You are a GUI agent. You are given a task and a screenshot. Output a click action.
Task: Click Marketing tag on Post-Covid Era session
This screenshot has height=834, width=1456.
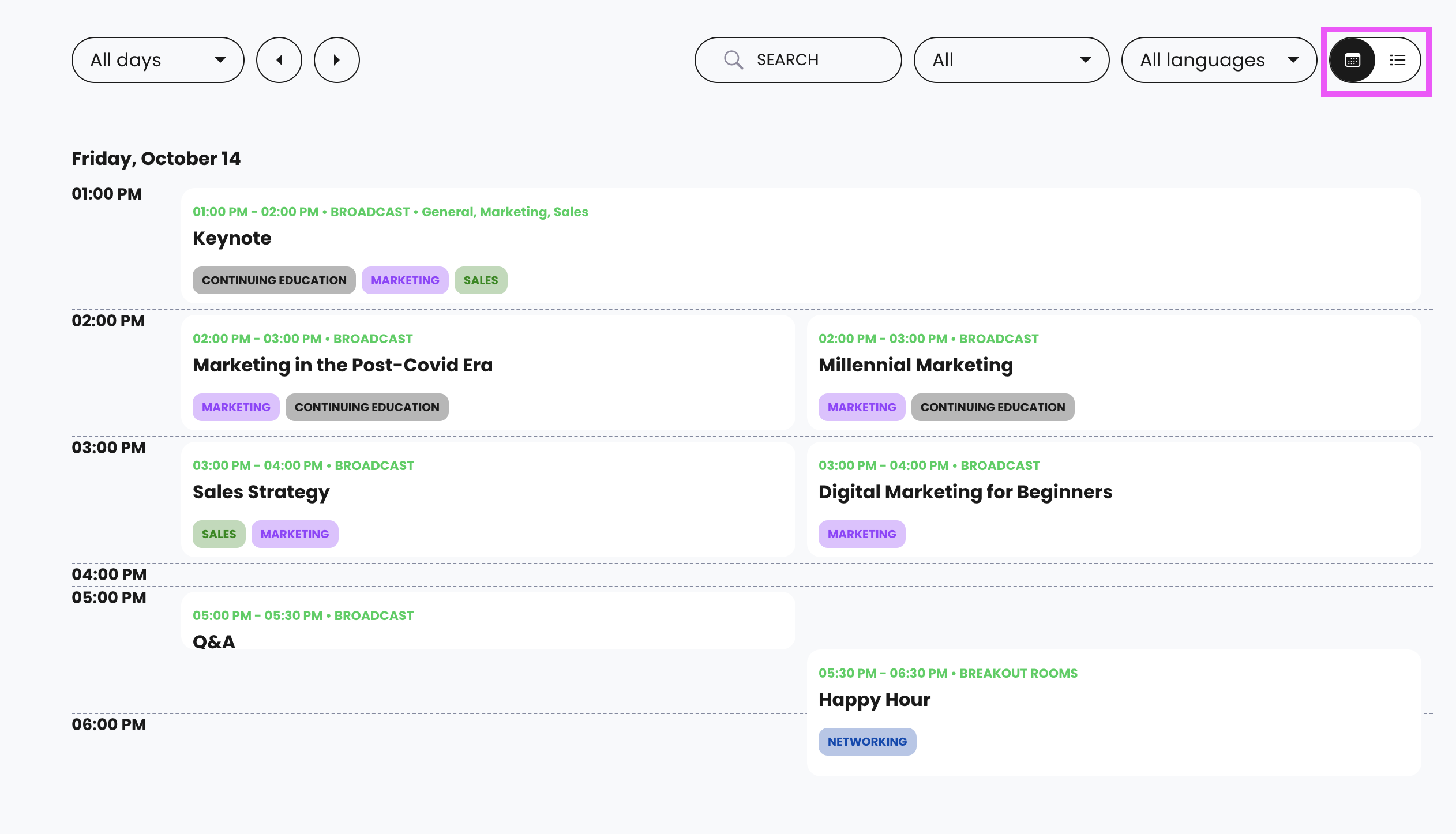click(236, 407)
